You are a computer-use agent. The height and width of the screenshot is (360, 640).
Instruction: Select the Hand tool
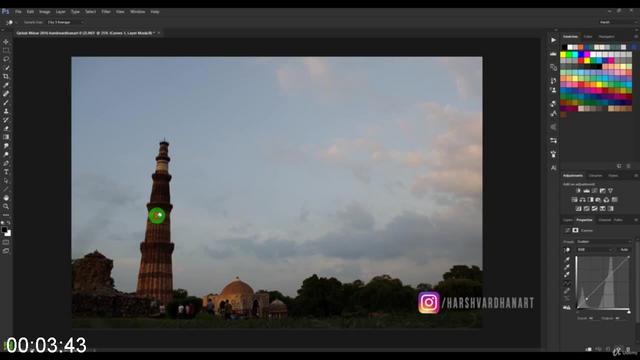6,198
